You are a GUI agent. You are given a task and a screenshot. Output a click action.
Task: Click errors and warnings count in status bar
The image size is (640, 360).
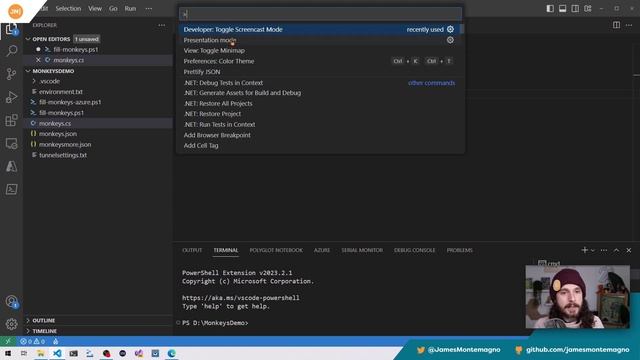click(x=32, y=341)
